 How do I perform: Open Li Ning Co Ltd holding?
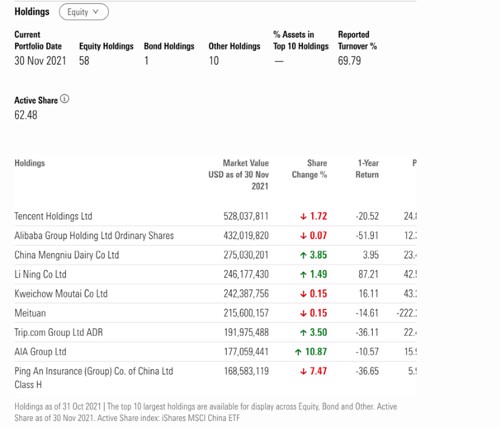pos(40,274)
